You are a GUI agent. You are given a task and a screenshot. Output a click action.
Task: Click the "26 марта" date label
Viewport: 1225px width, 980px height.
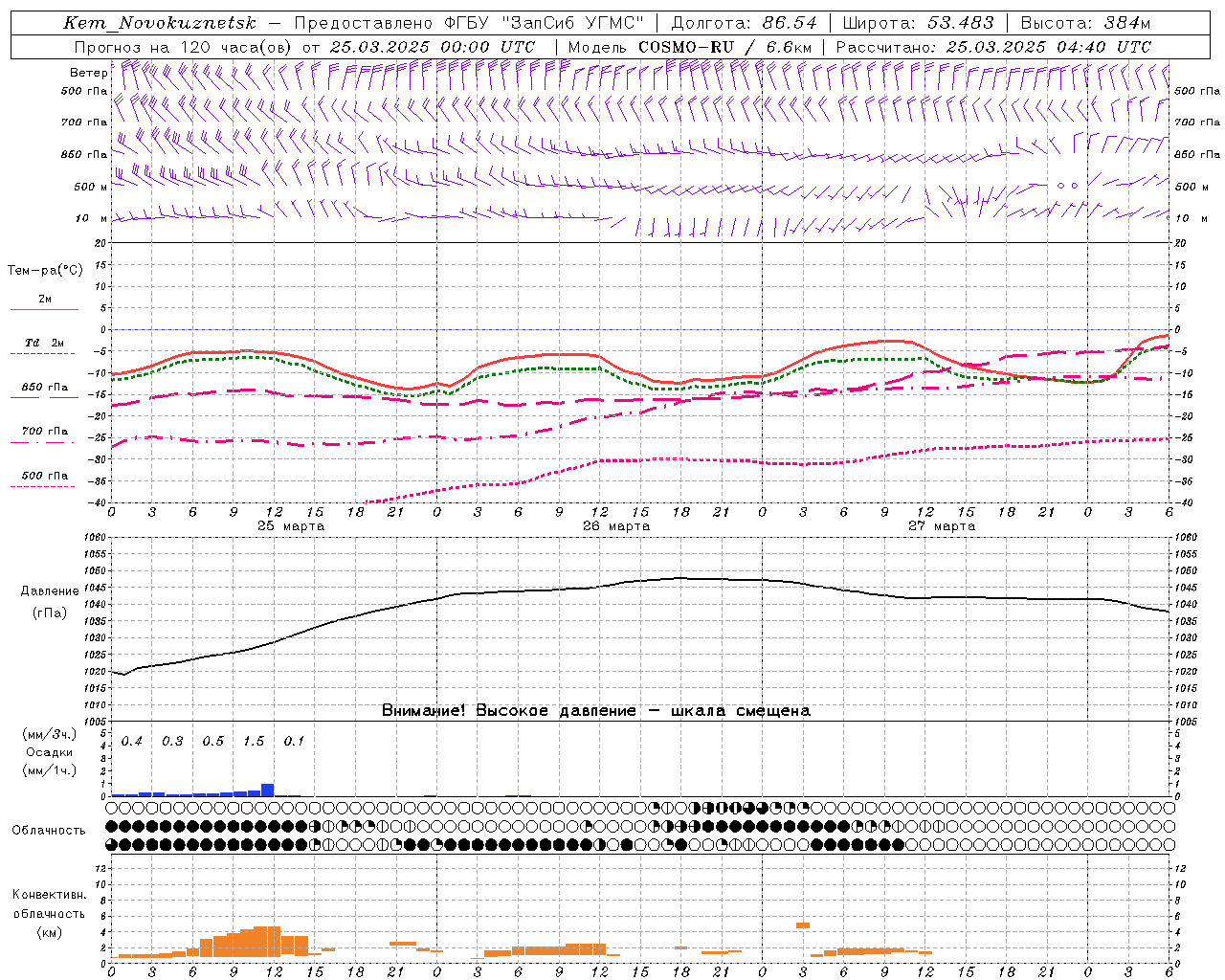616,526
